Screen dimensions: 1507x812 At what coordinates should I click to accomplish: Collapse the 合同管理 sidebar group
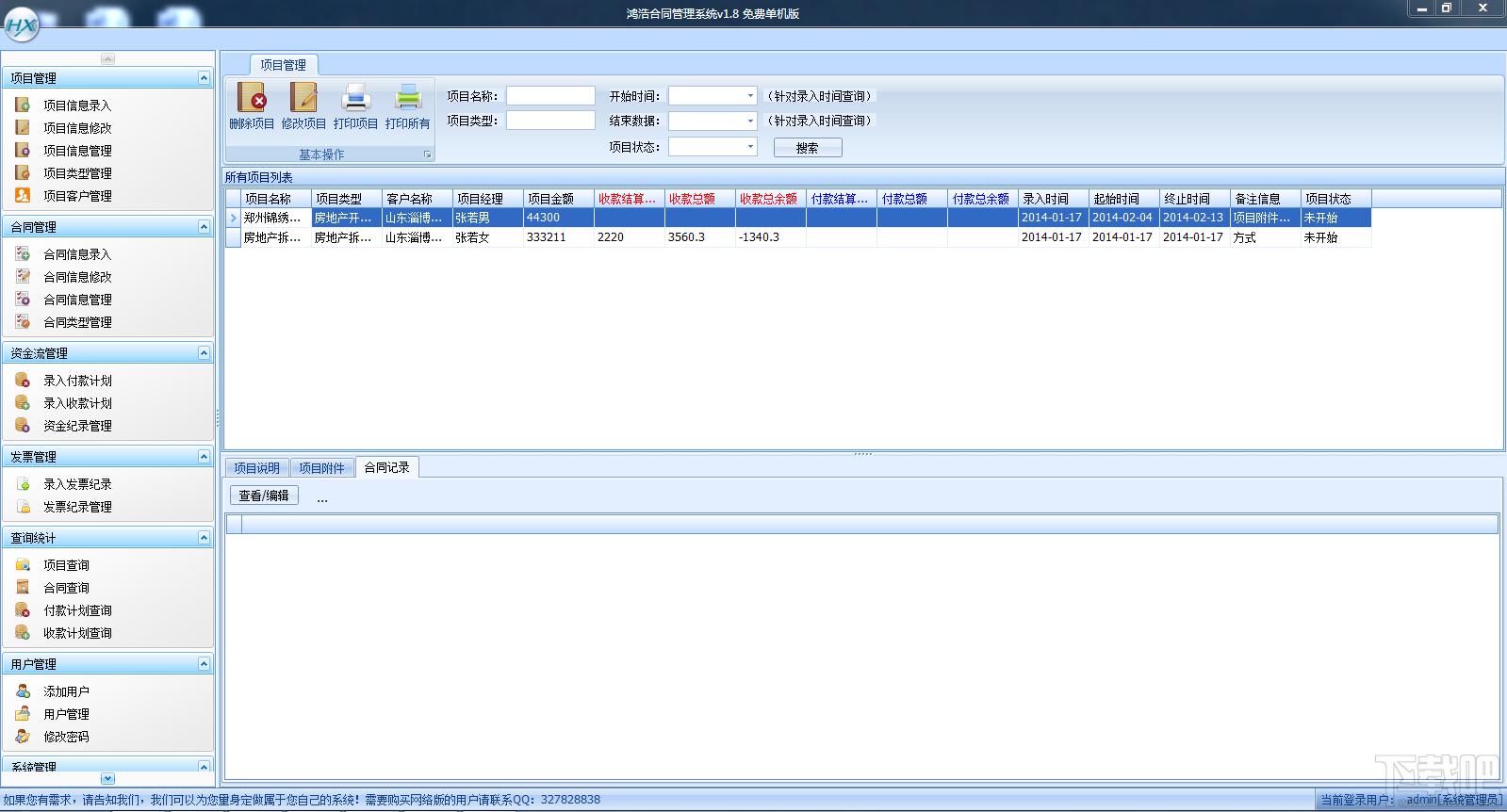point(204,227)
